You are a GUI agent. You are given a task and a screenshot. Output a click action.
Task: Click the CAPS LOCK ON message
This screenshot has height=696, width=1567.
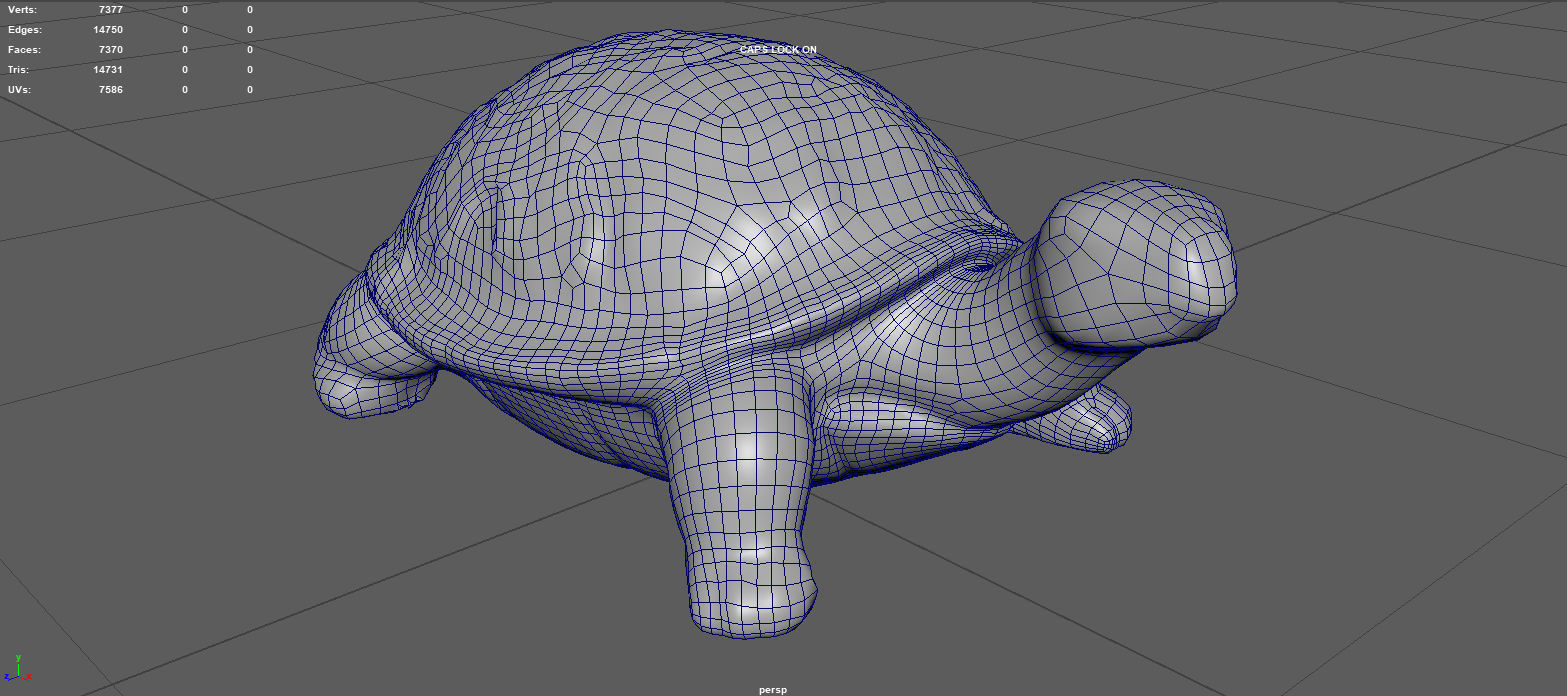[778, 50]
